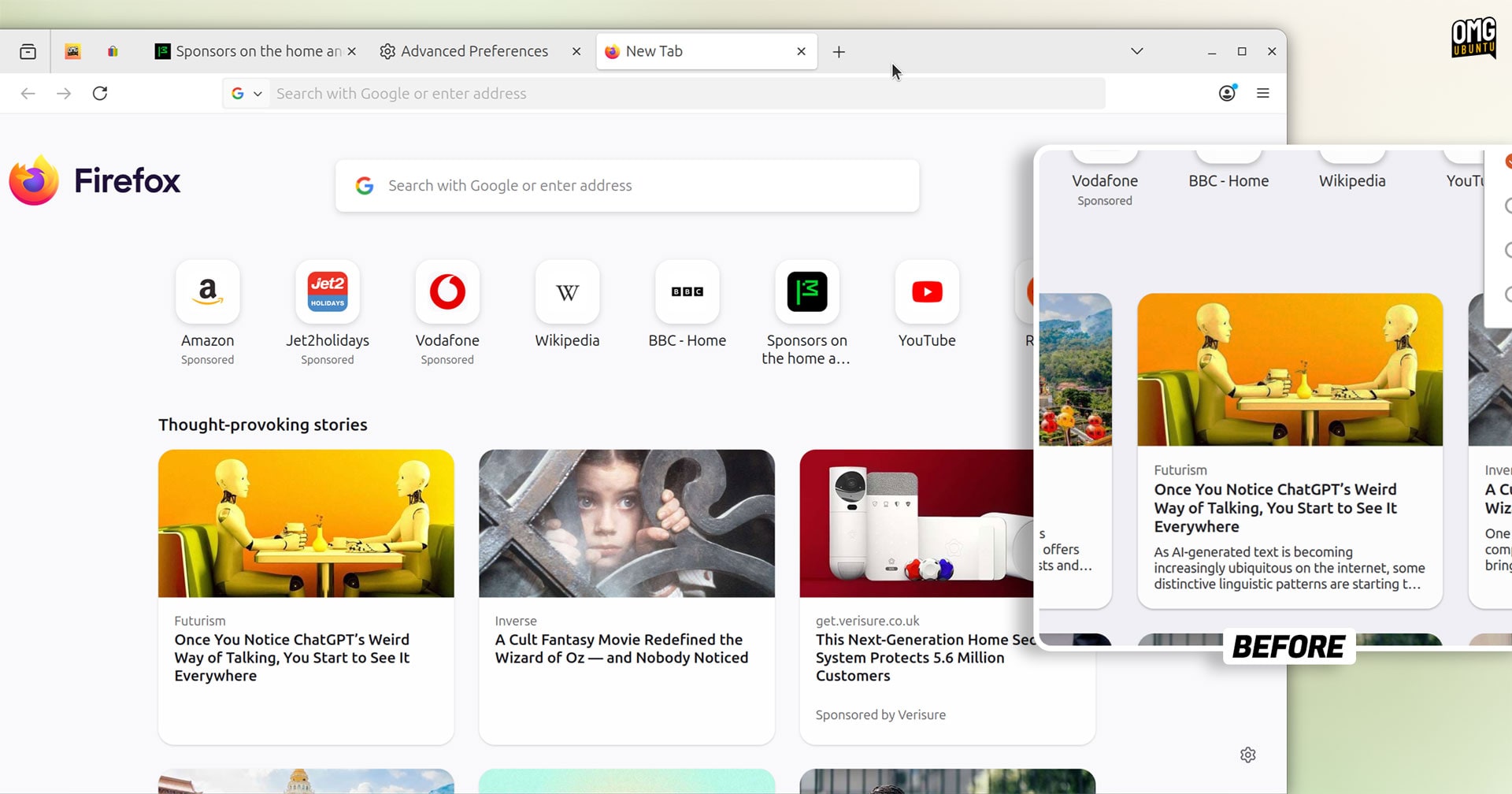
Task: Reload the page with the refresh icon
Action: pos(100,94)
